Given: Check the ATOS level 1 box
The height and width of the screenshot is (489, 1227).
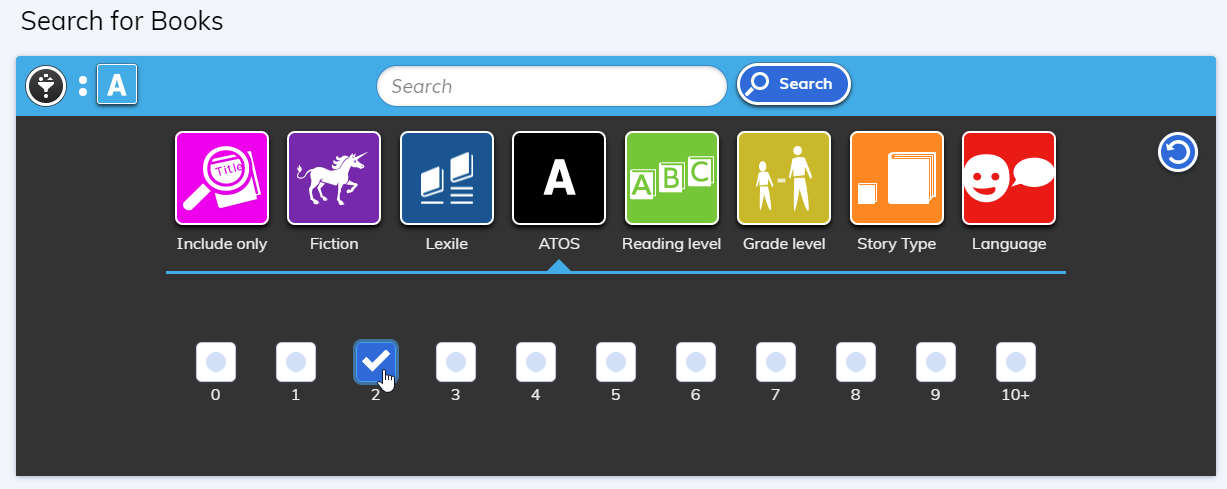Looking at the screenshot, I should [x=296, y=362].
